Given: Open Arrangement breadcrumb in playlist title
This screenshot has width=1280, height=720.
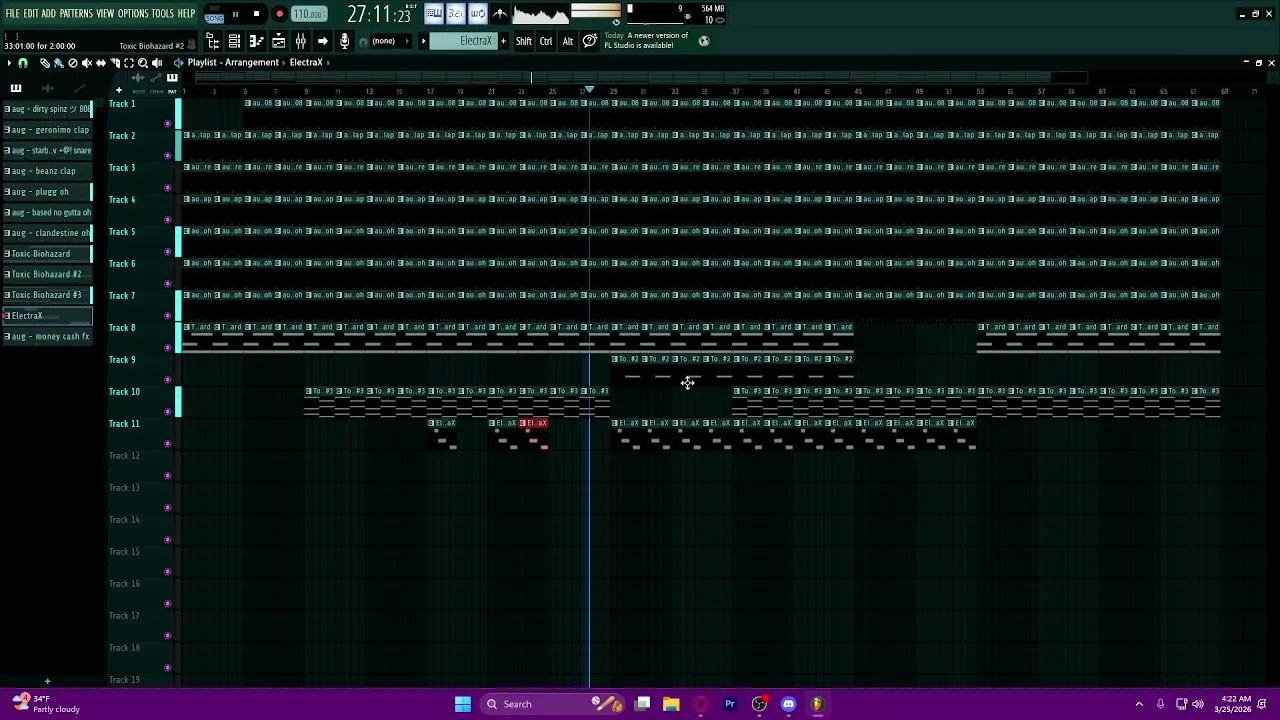Looking at the screenshot, I should [x=252, y=63].
